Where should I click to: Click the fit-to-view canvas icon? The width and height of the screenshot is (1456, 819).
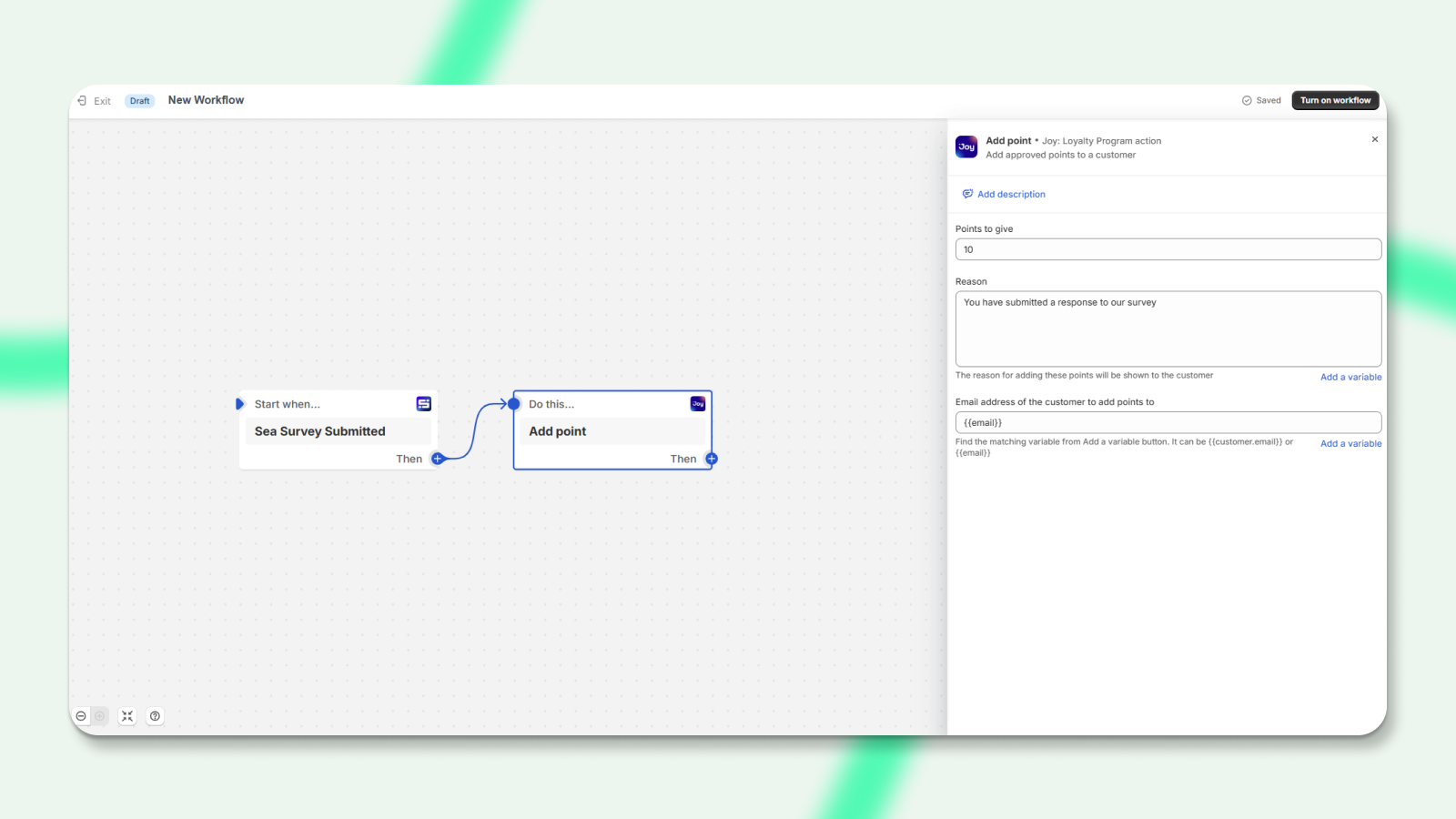127,716
